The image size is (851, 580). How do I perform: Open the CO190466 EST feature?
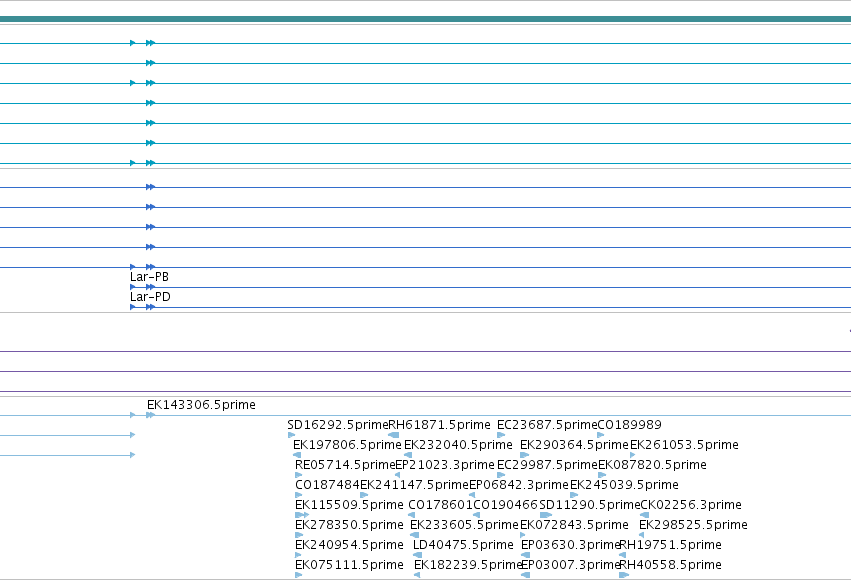[505, 505]
